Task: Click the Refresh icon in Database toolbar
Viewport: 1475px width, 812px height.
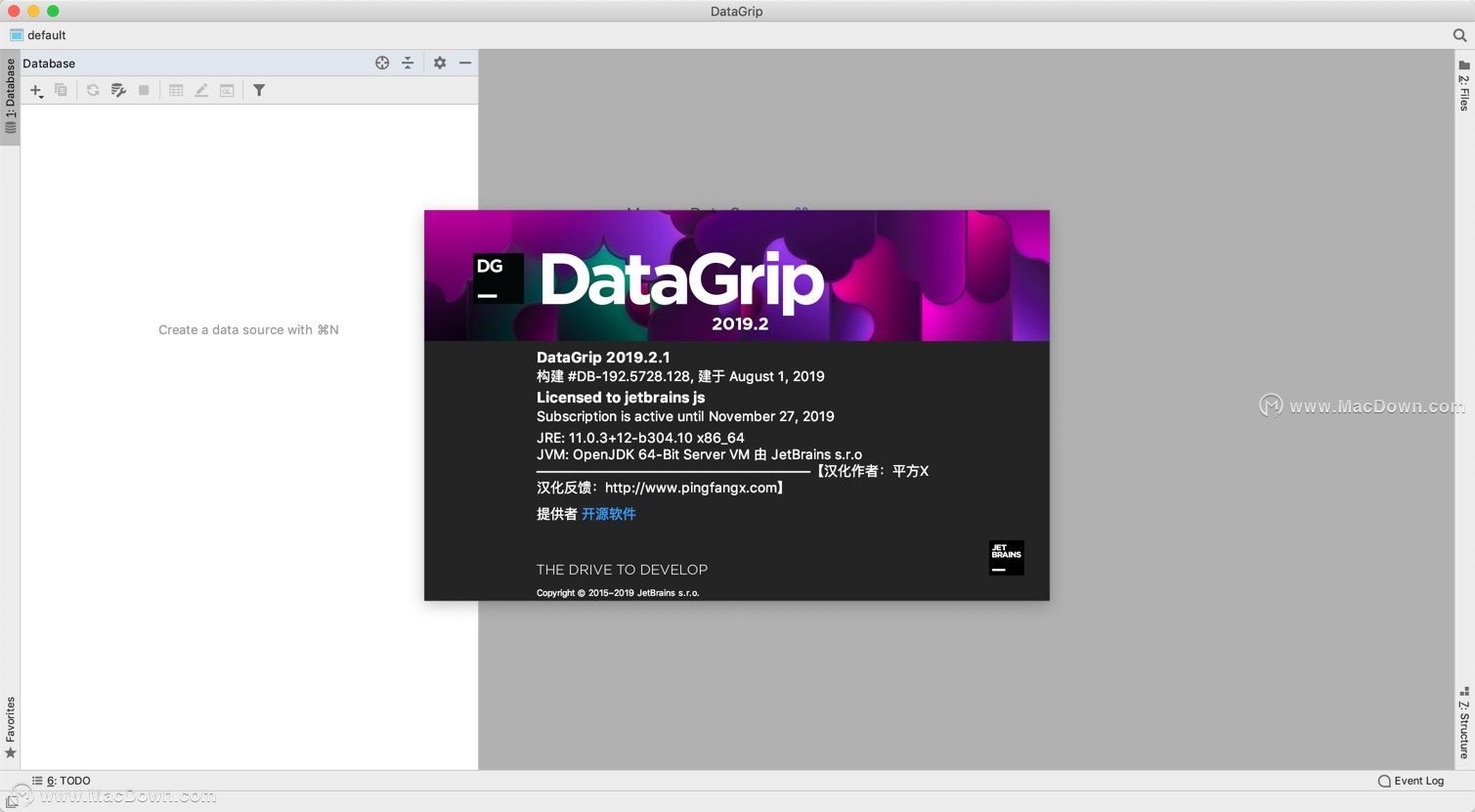Action: (x=93, y=90)
